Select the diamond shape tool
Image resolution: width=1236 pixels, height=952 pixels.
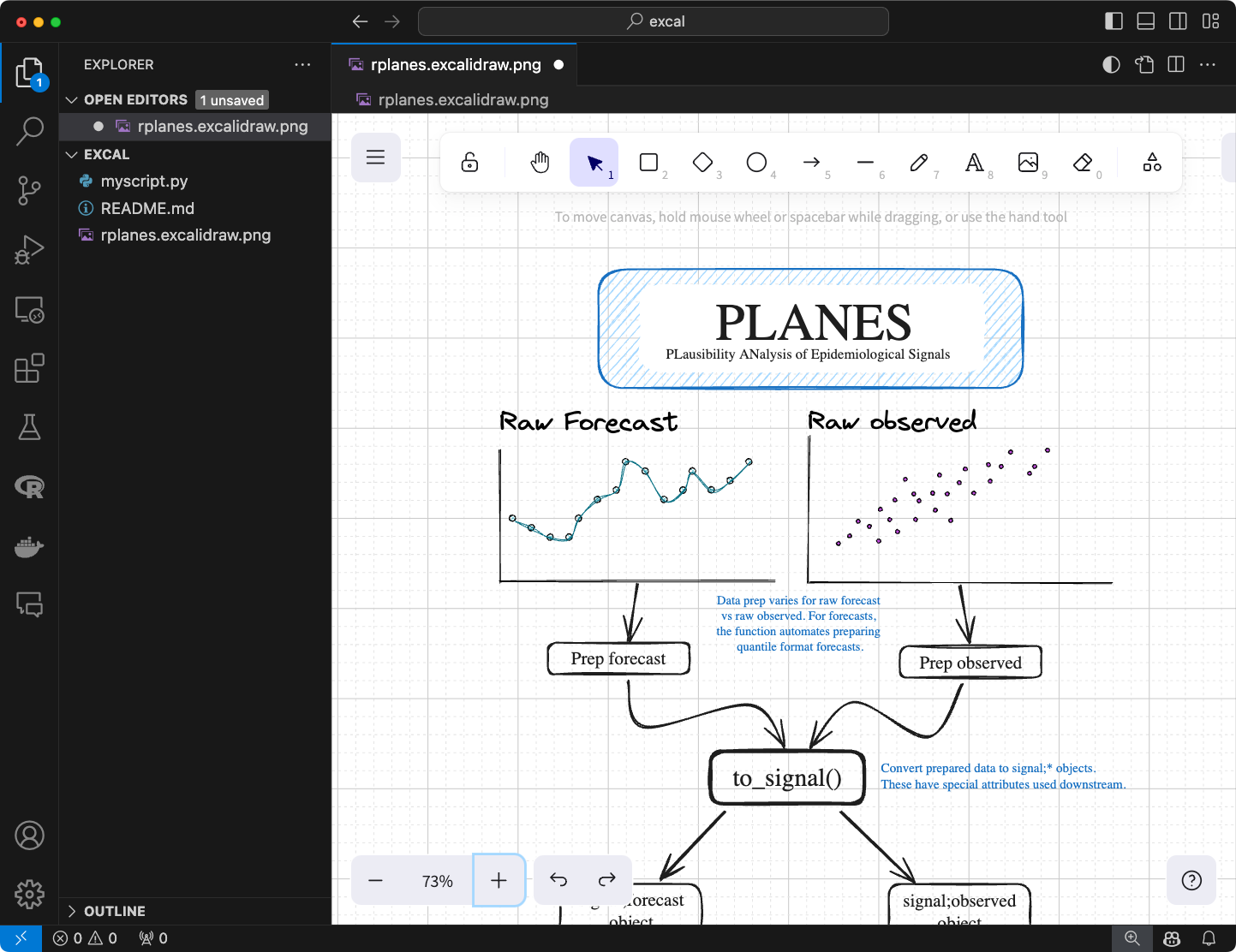tap(702, 162)
